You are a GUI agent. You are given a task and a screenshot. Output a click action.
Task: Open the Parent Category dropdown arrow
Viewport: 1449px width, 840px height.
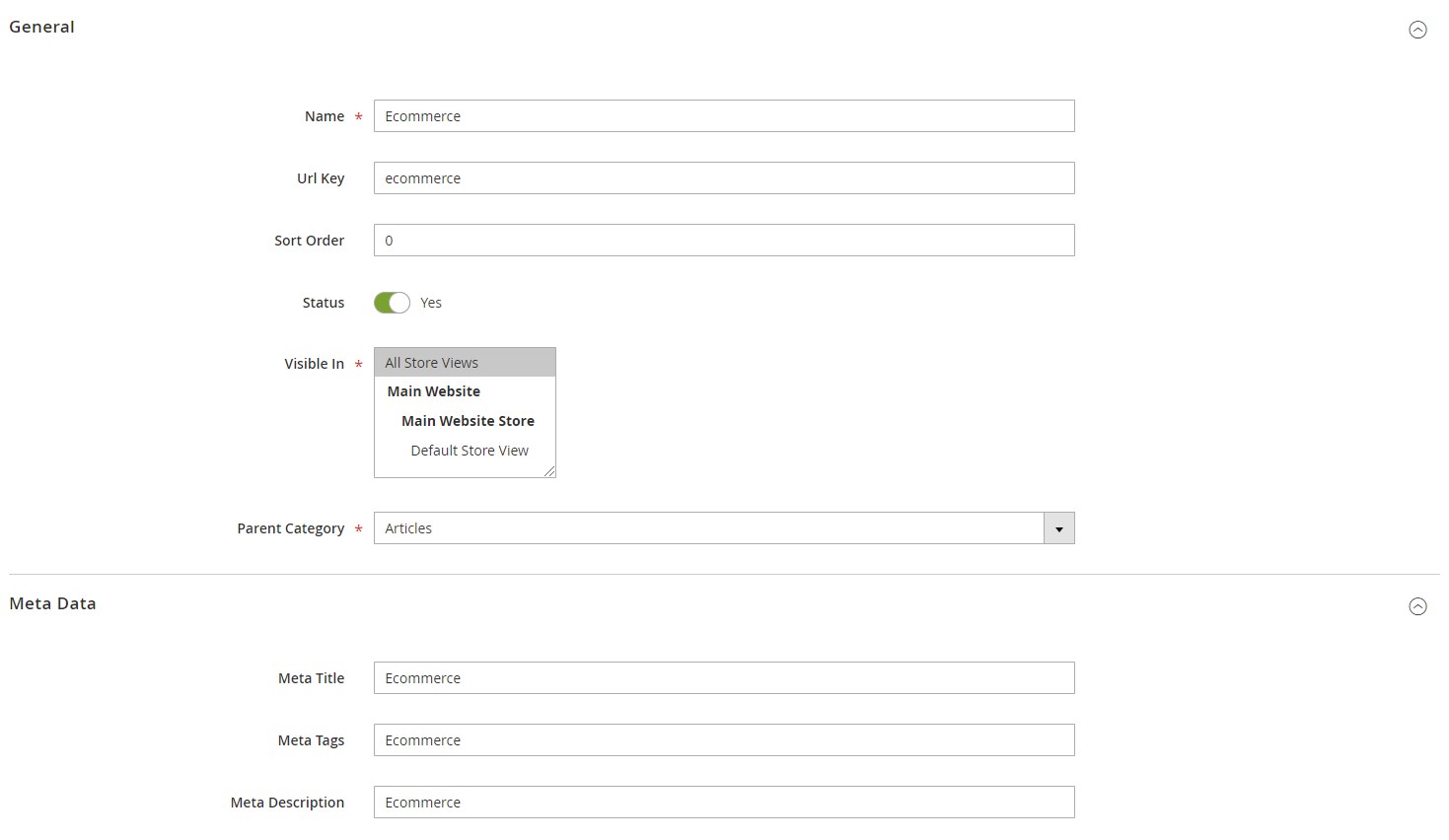tap(1059, 528)
